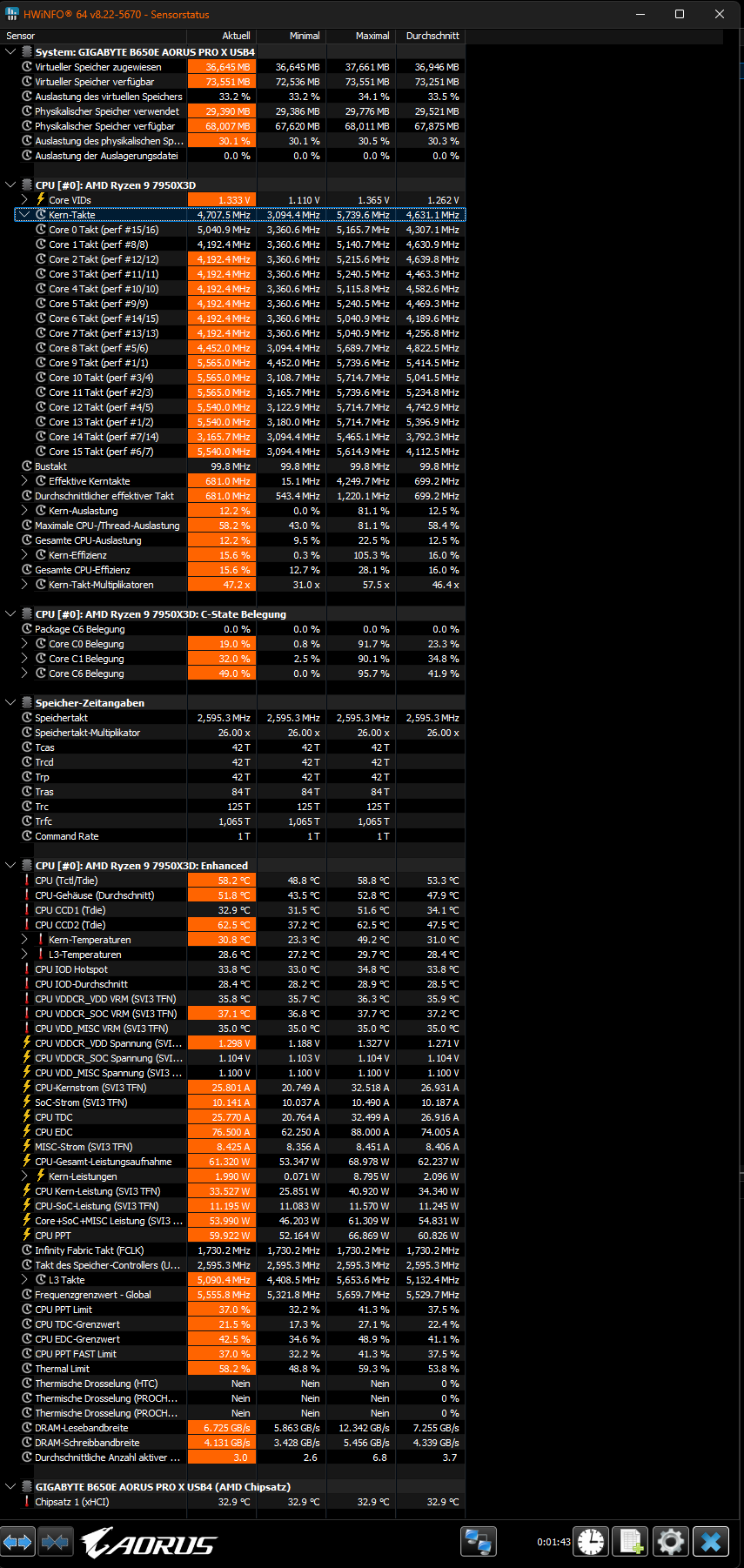The height and width of the screenshot is (1568, 744).
Task: Expand the Kern-Leistungen row
Action: click(24, 1176)
